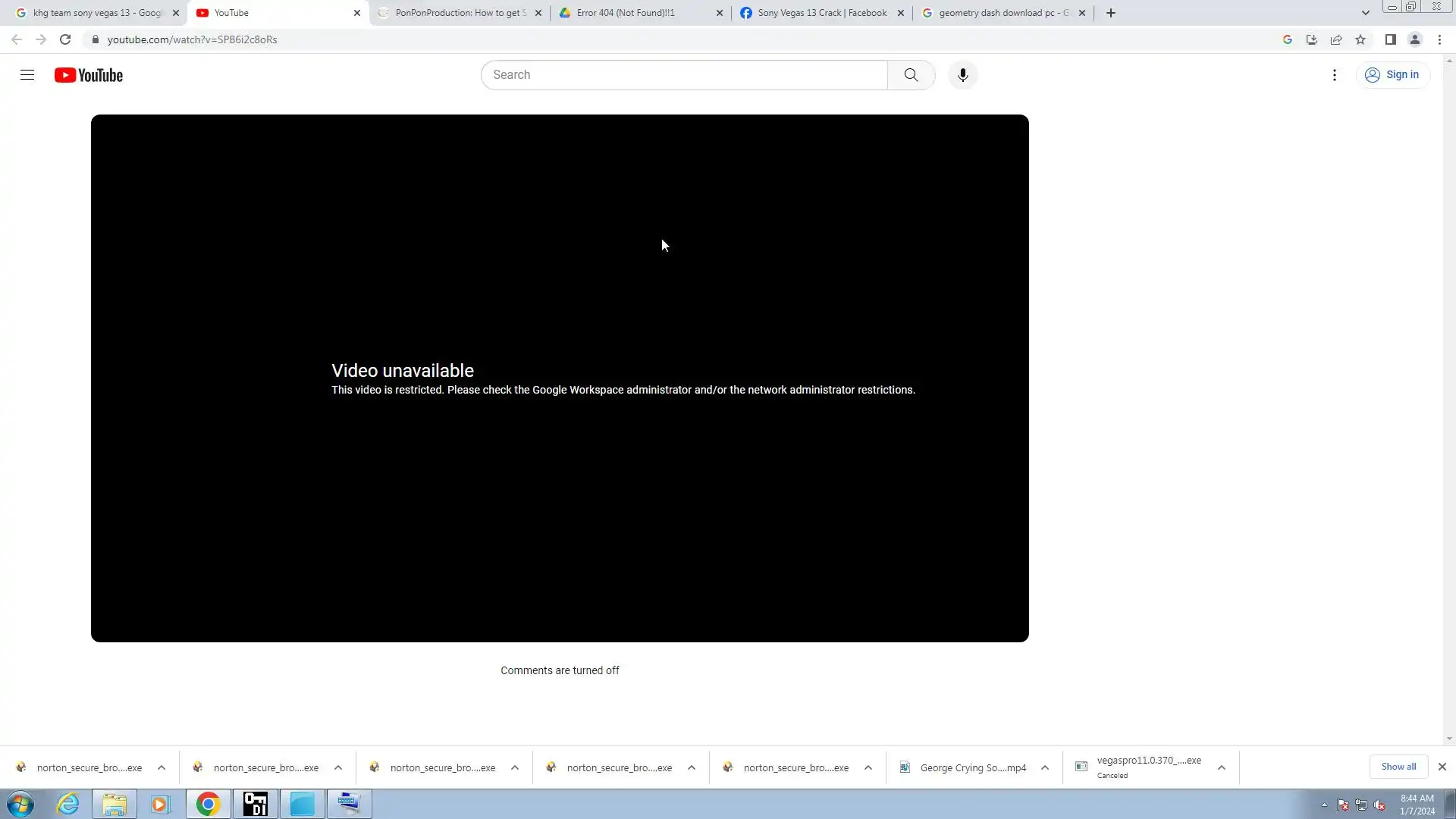Image resolution: width=1456 pixels, height=819 pixels.
Task: Bookmark this page with star icon
Action: 1360,39
